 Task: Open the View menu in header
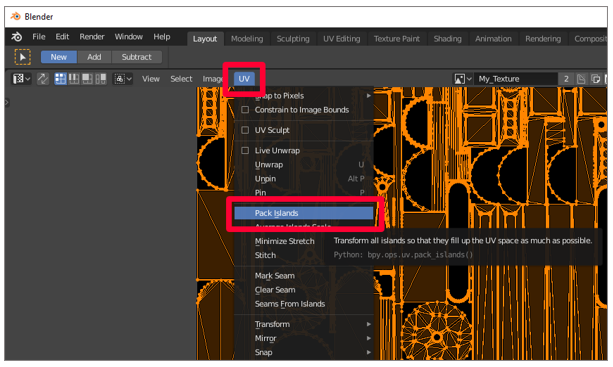pos(151,79)
